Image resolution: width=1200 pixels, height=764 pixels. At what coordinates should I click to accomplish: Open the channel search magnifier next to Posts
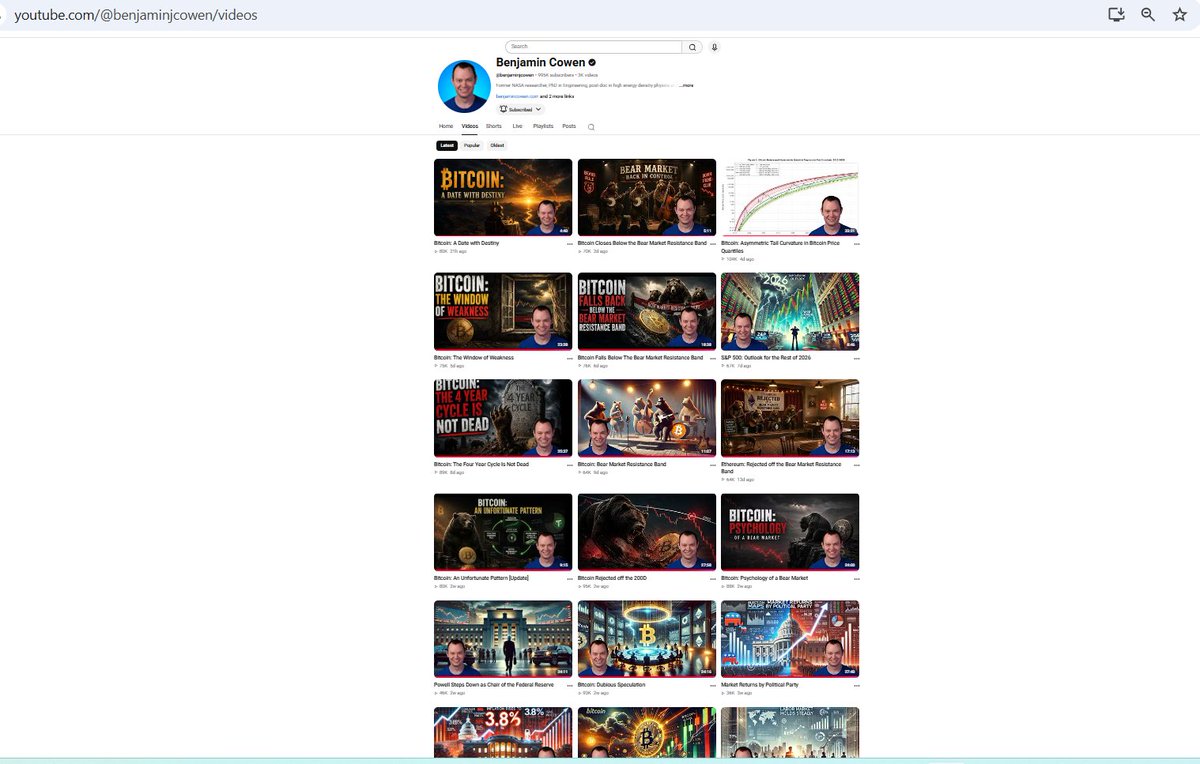[591, 127]
